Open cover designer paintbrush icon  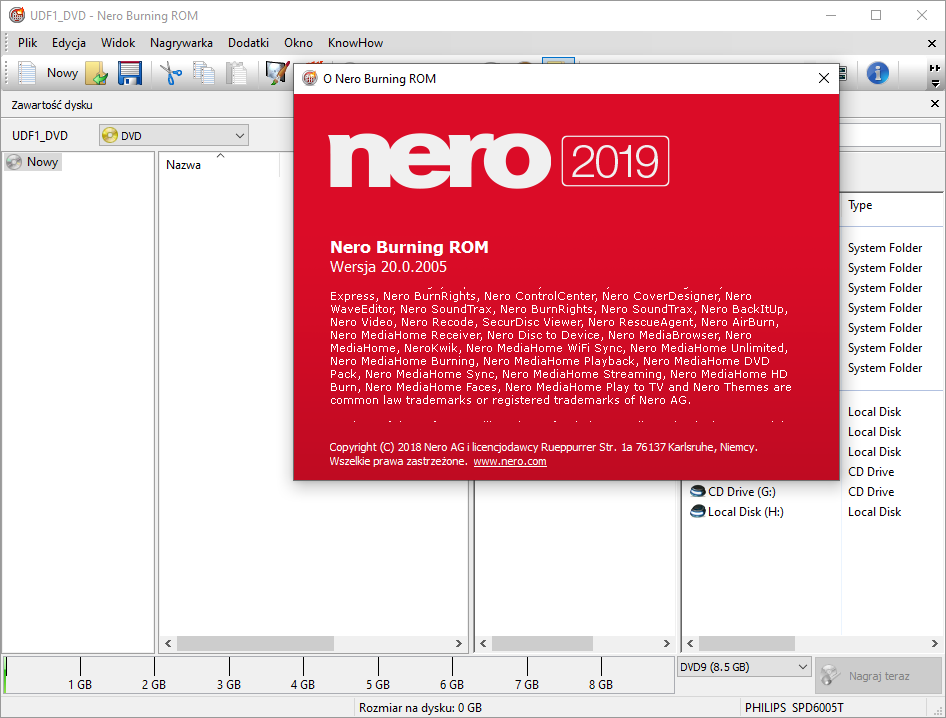point(278,73)
